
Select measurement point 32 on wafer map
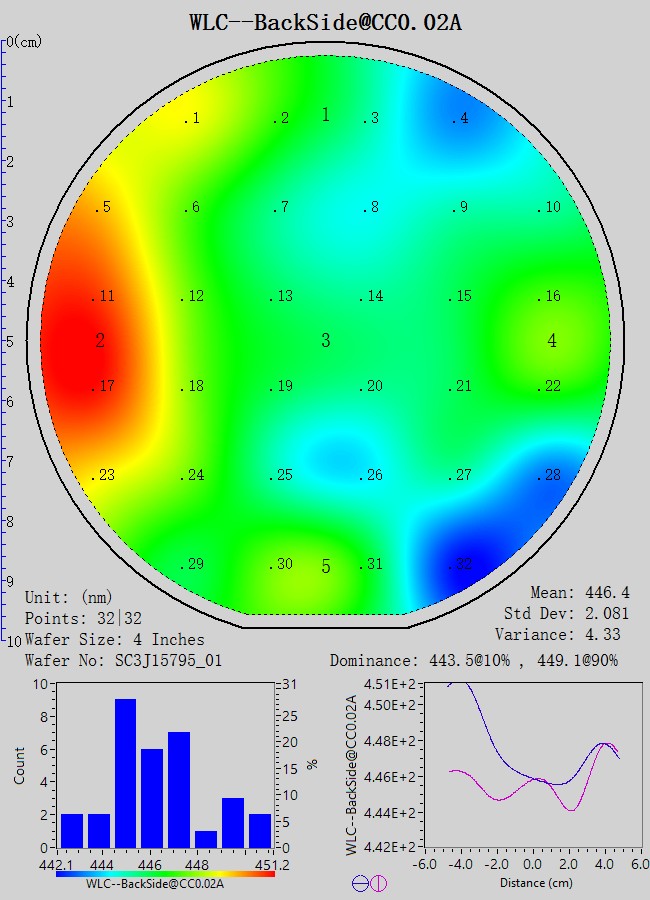click(459, 565)
